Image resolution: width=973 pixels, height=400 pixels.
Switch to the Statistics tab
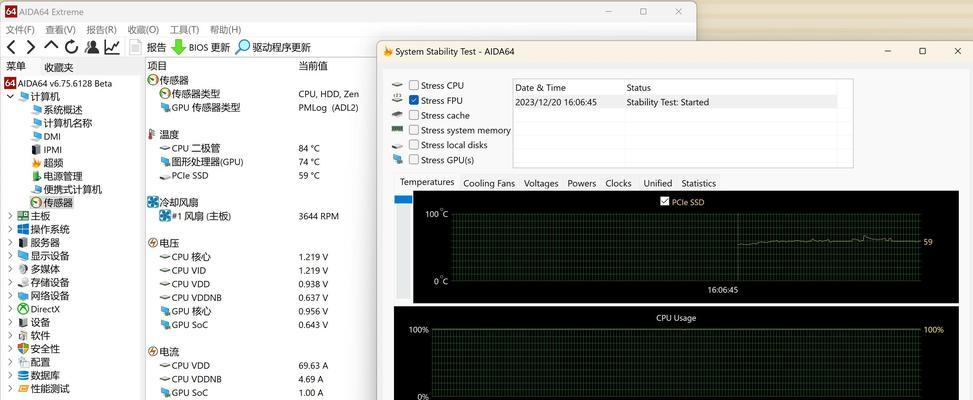click(x=699, y=184)
